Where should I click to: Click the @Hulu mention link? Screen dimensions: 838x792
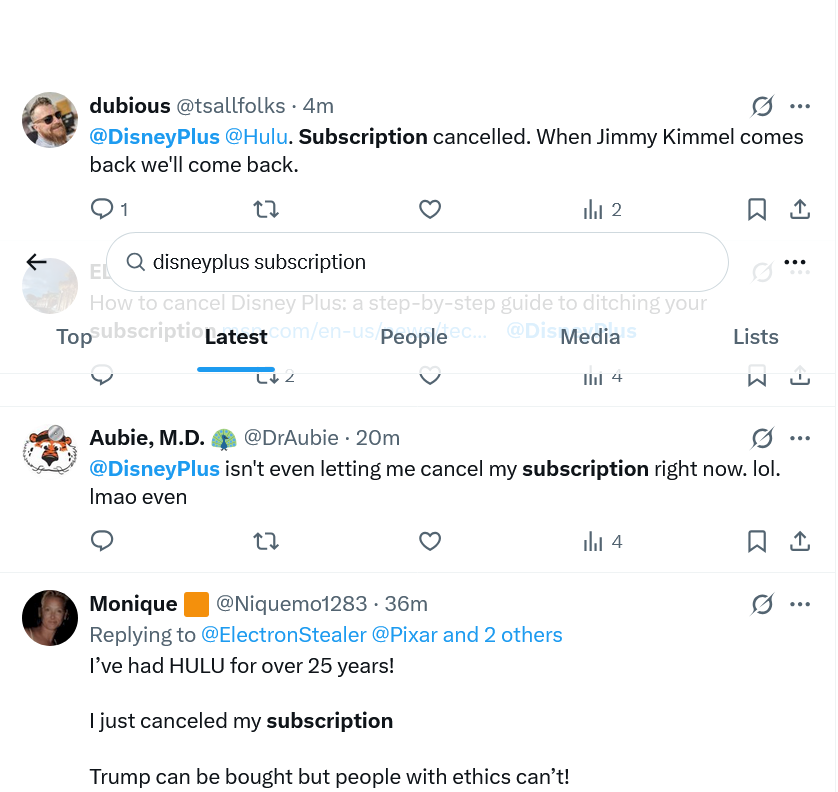click(x=256, y=137)
